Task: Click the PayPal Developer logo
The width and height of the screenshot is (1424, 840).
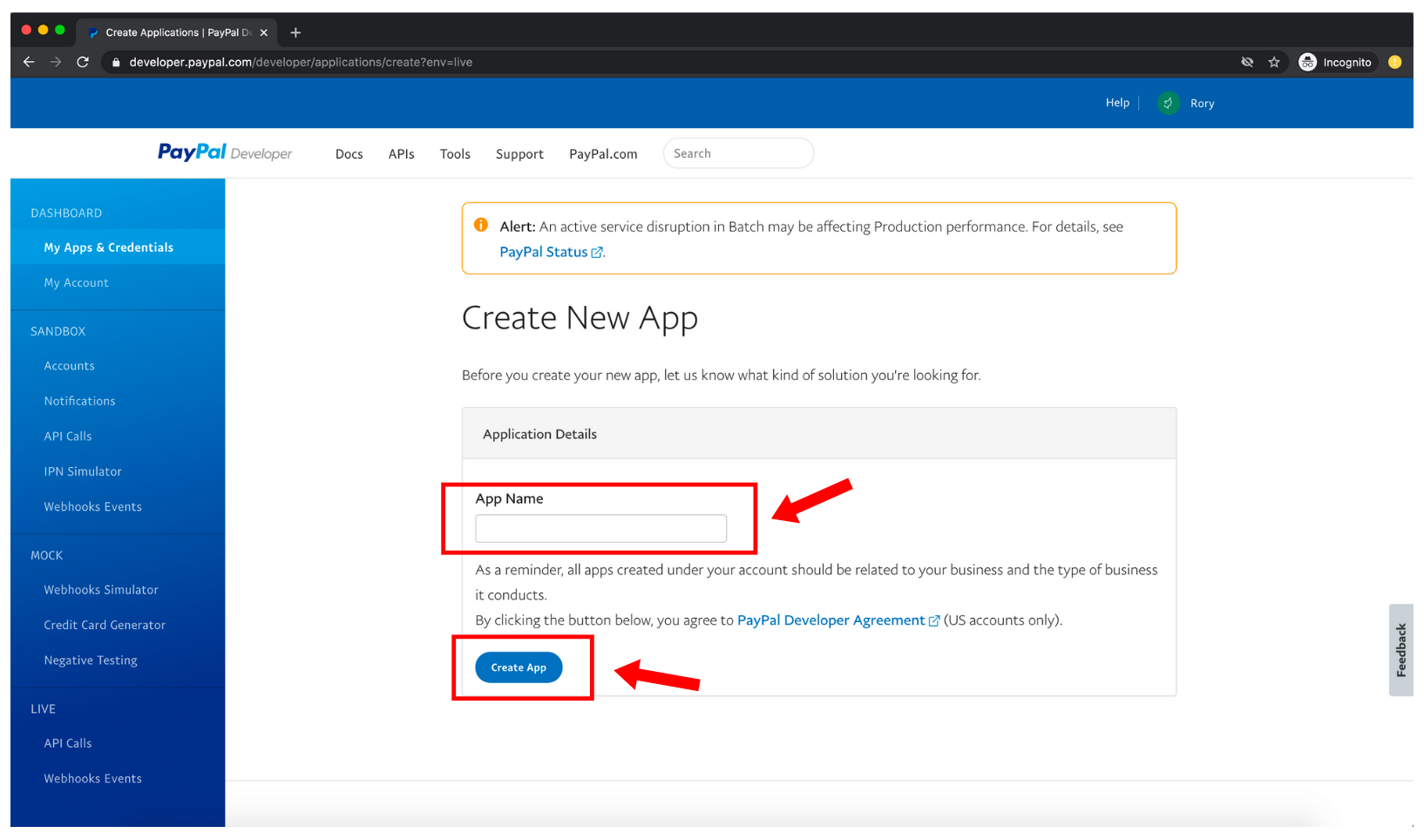Action: (x=225, y=152)
